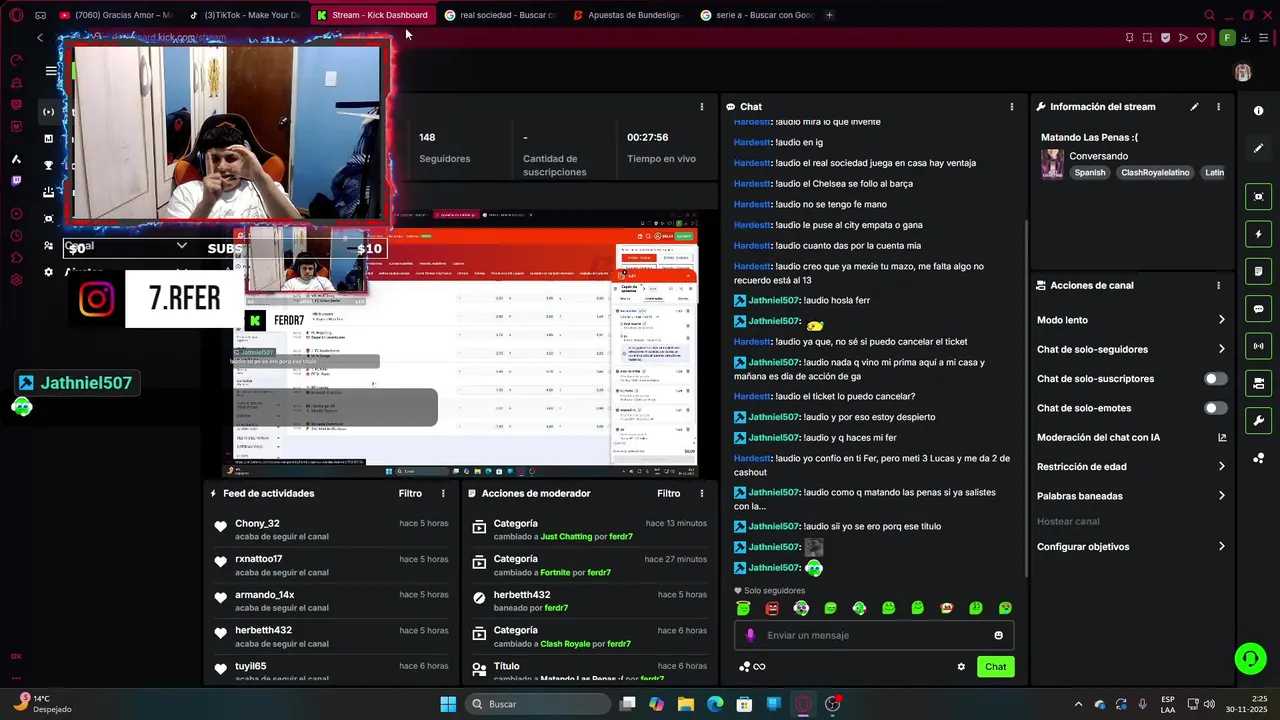Open the Windows Start button
Image resolution: width=1280 pixels, height=720 pixels.
pyautogui.click(x=448, y=704)
